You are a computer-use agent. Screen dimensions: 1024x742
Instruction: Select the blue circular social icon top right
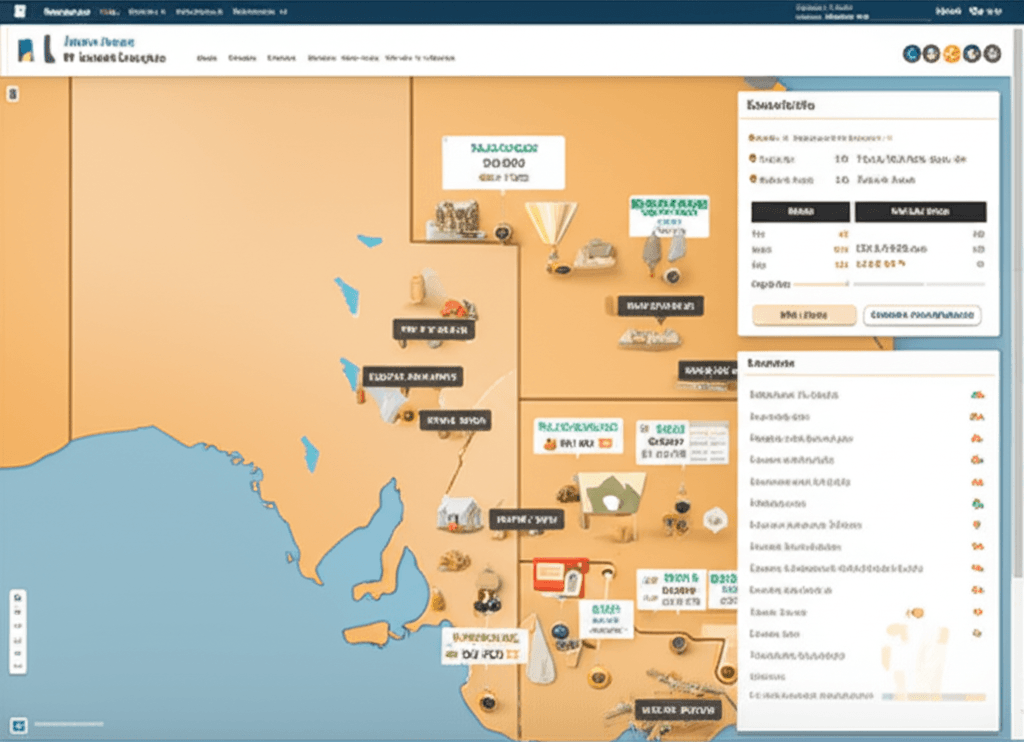tap(911, 54)
